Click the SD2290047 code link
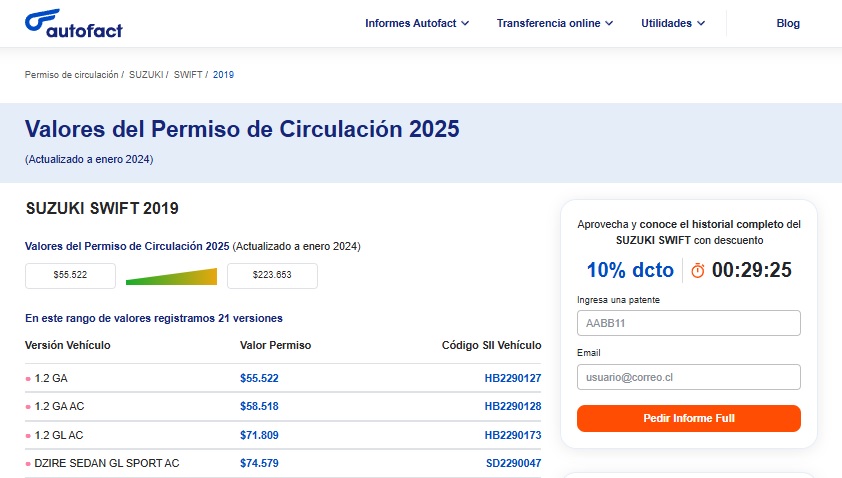Image resolution: width=842 pixels, height=478 pixels. point(512,463)
